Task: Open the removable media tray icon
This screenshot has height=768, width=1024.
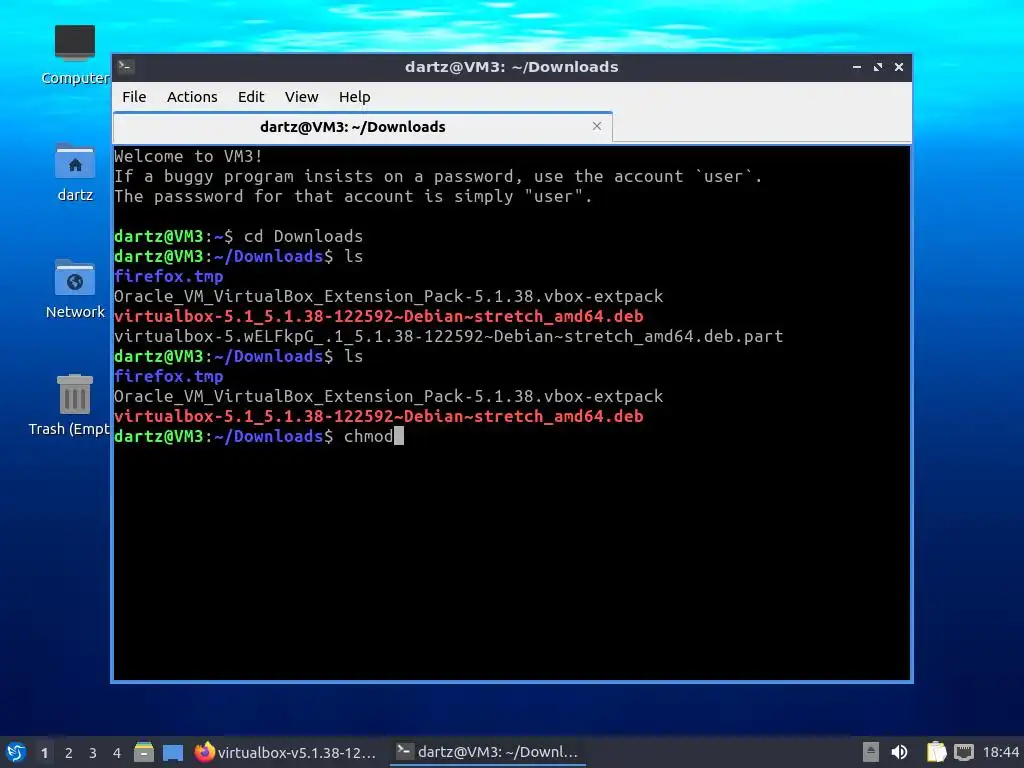Action: click(x=870, y=752)
